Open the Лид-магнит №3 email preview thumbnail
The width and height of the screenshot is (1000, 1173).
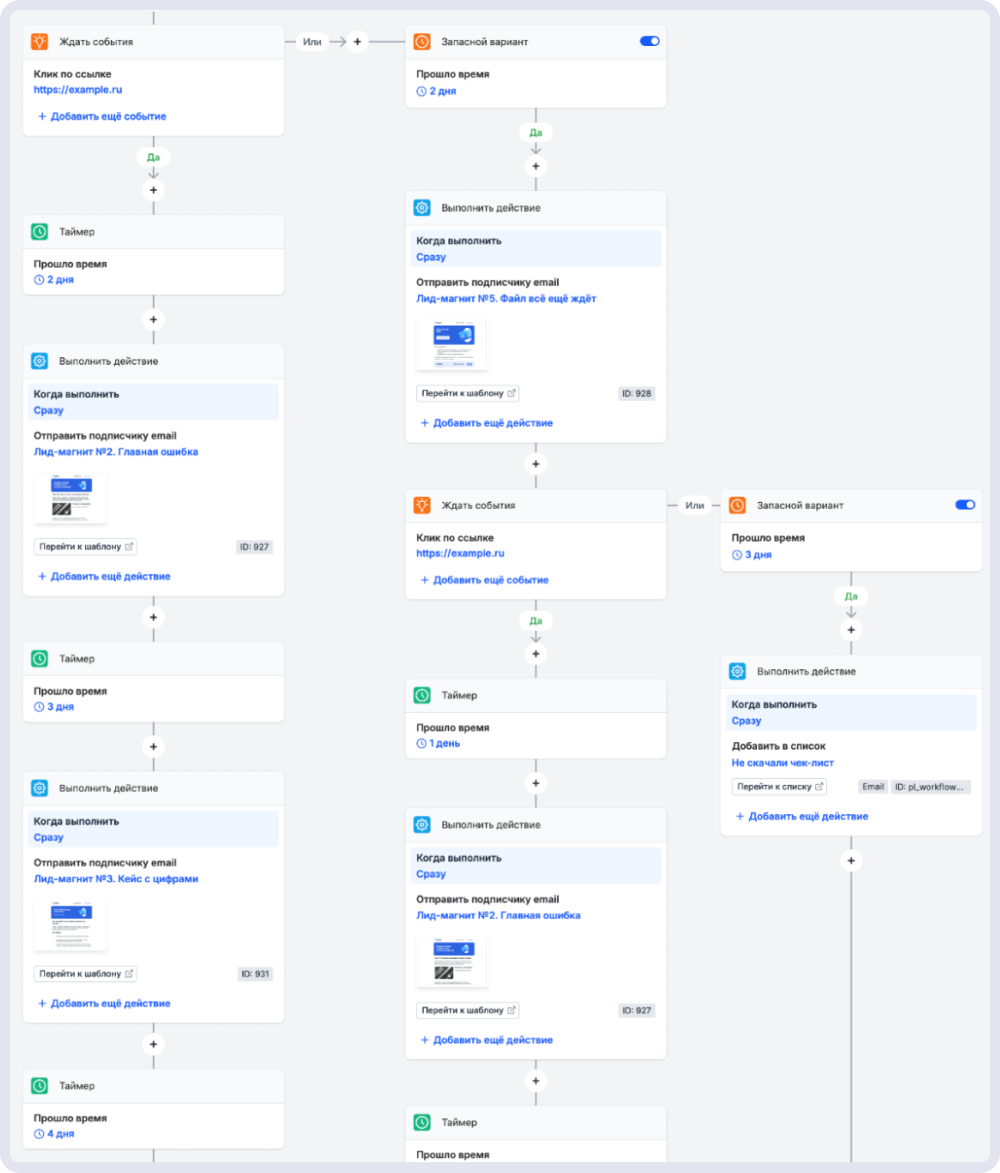click(x=70, y=925)
